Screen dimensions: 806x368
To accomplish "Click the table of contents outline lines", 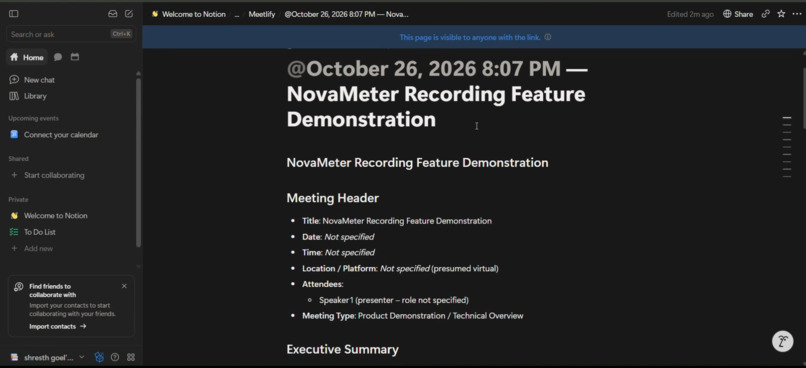I will [786, 147].
